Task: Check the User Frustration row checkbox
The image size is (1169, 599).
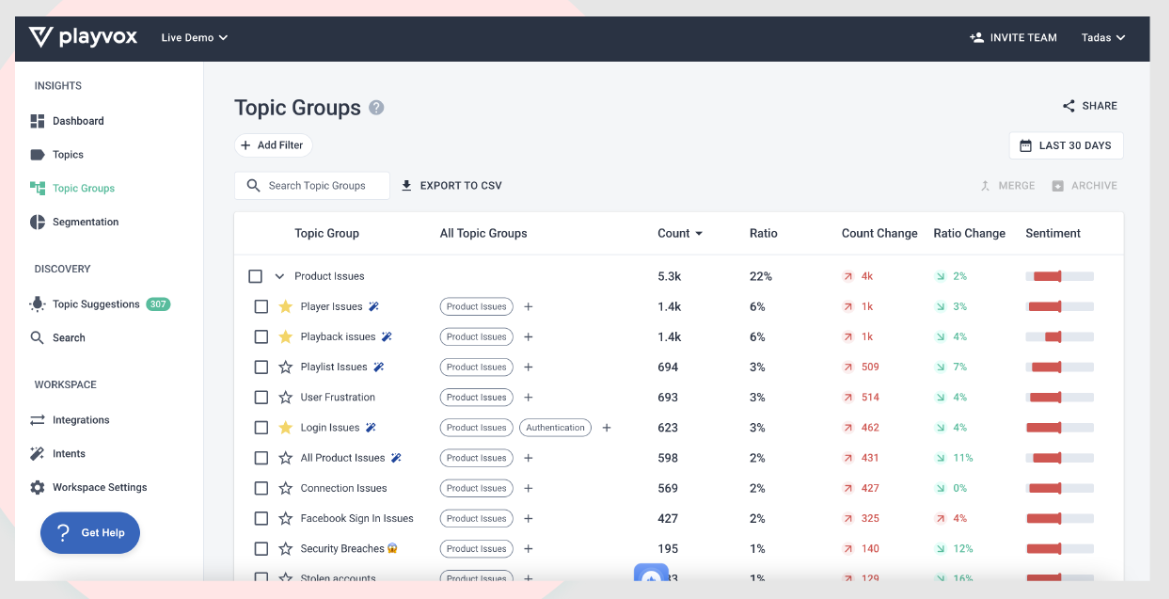Action: [x=261, y=398]
